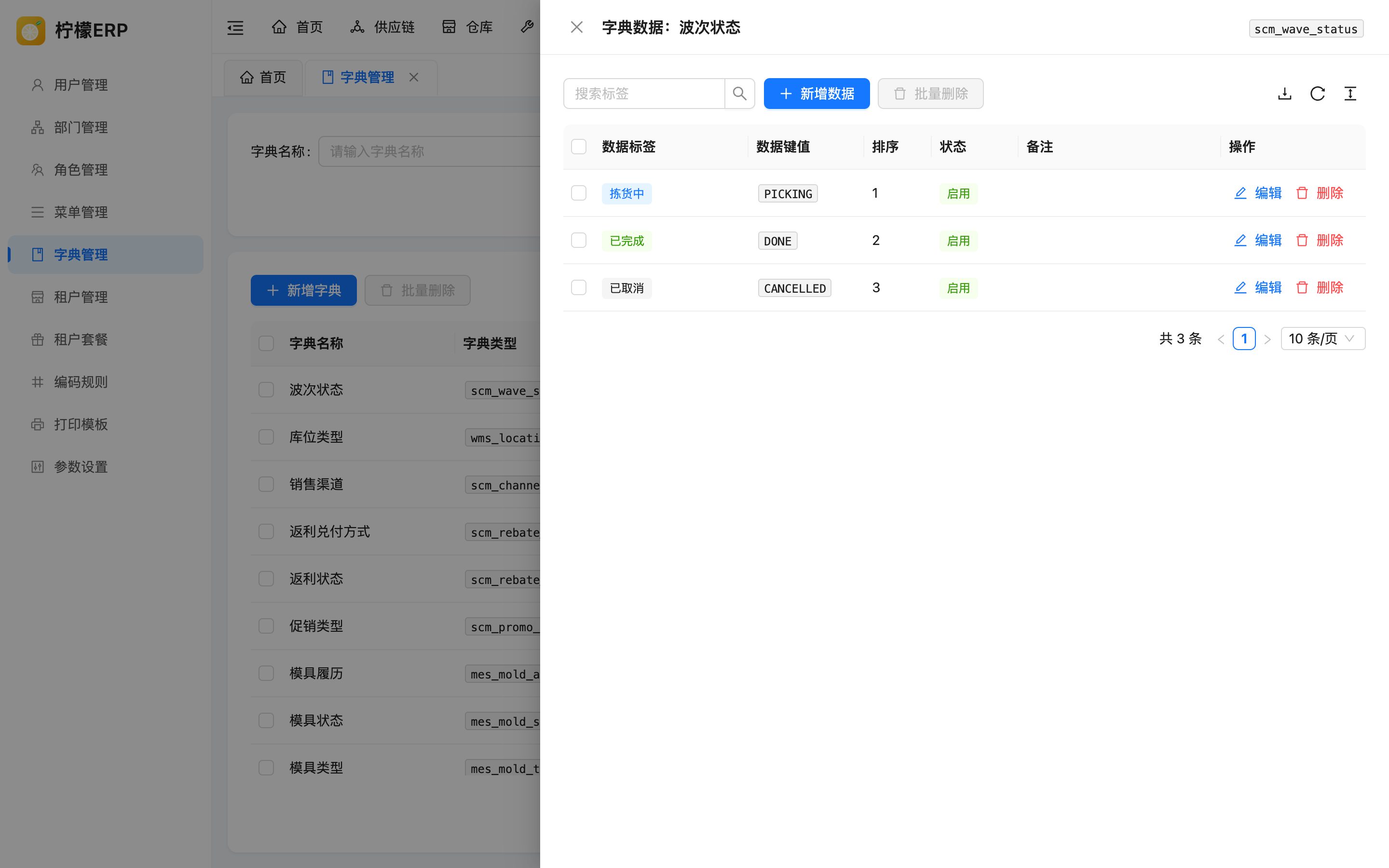The width and height of the screenshot is (1389, 868).
Task: Check the 已完成 row checkbox
Action: coord(579,240)
